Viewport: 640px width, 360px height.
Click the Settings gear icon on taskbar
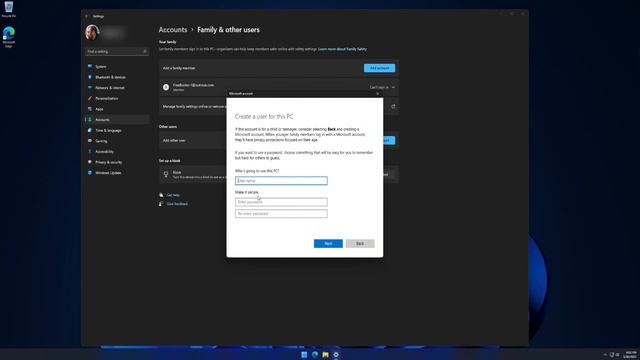(336, 355)
